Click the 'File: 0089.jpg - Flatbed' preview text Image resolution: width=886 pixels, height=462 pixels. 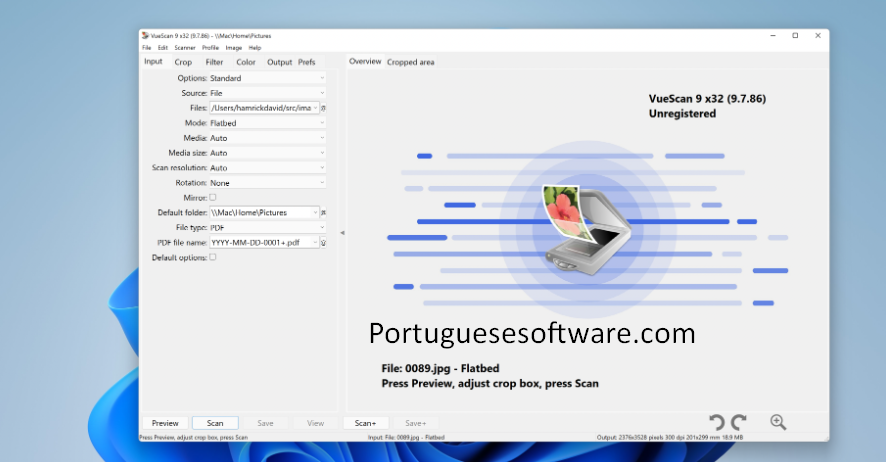click(x=440, y=368)
